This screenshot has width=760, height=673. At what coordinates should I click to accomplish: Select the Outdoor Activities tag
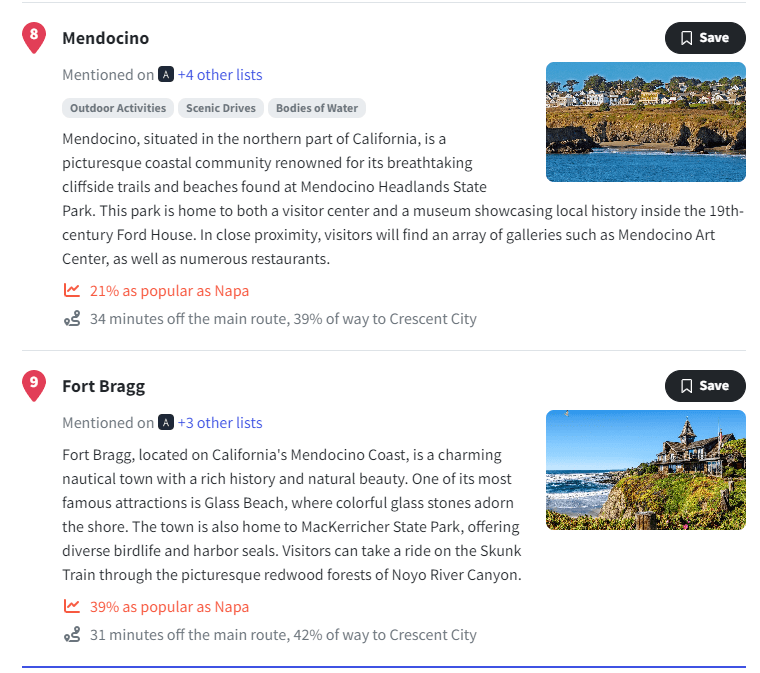click(x=118, y=108)
